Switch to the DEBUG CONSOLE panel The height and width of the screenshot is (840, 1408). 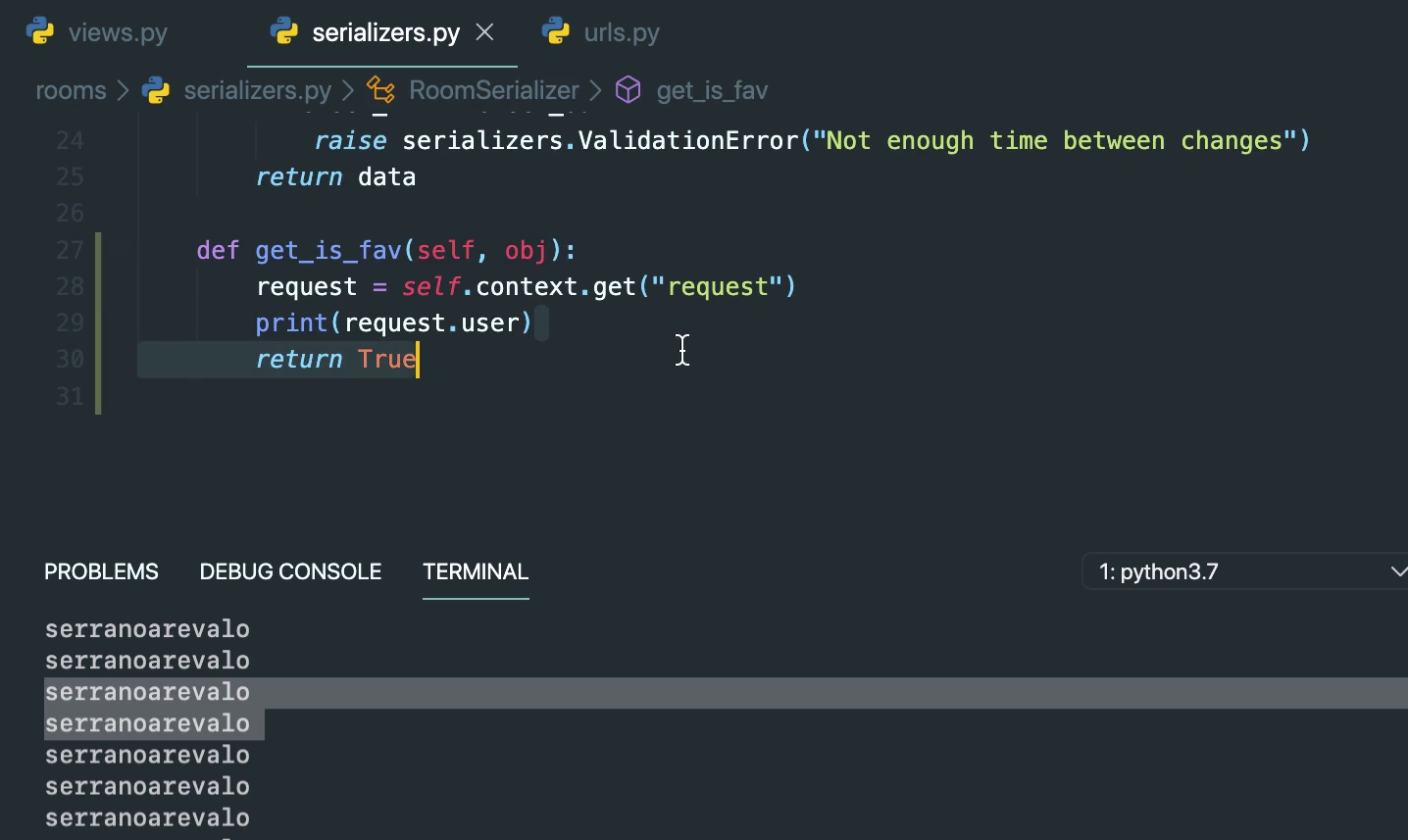pyautogui.click(x=290, y=571)
